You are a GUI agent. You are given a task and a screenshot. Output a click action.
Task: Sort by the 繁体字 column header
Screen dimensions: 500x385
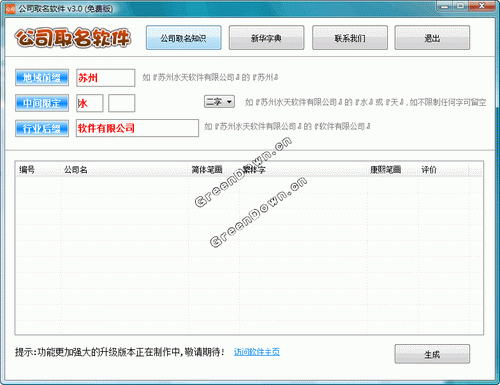point(303,170)
